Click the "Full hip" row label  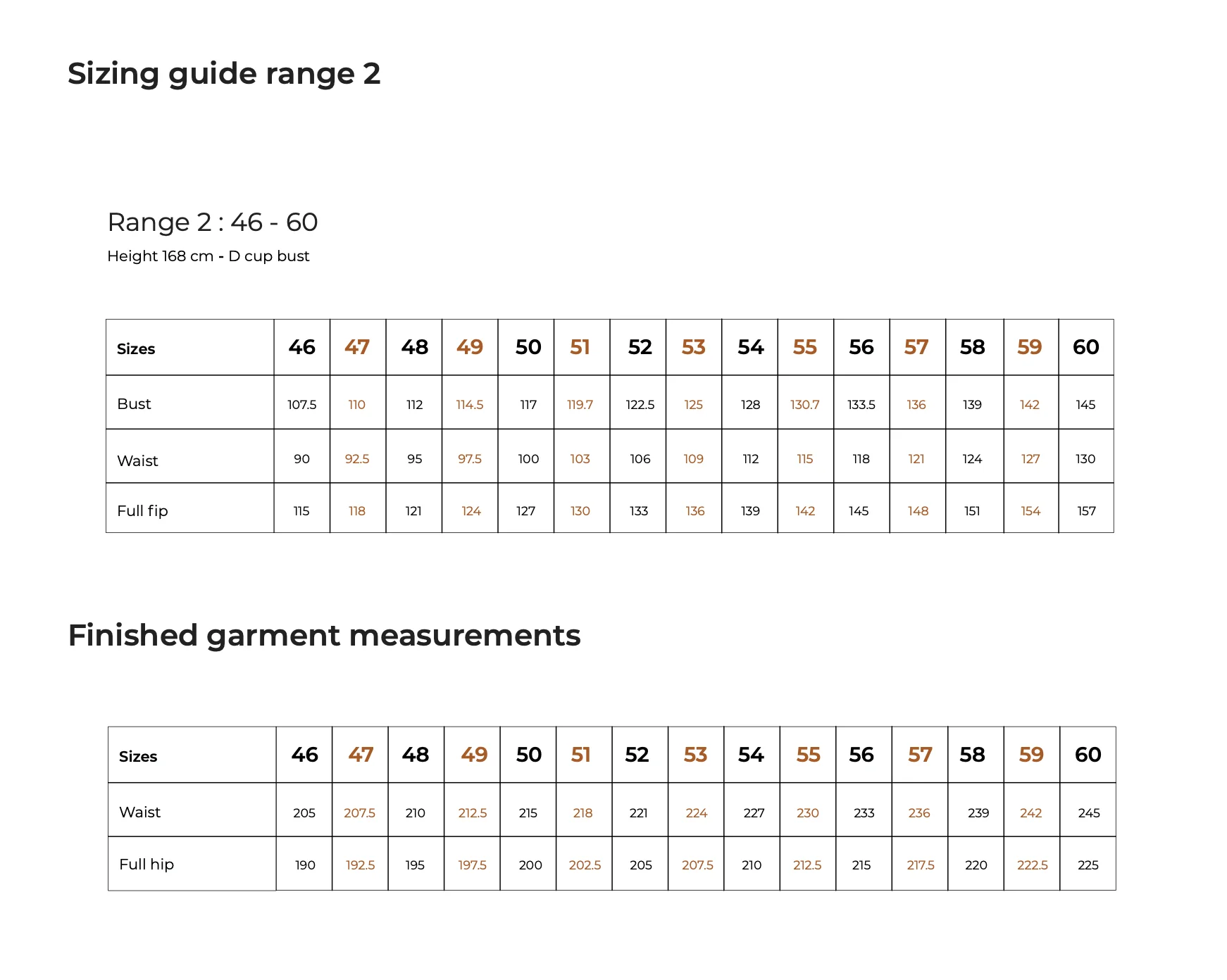coord(146,865)
